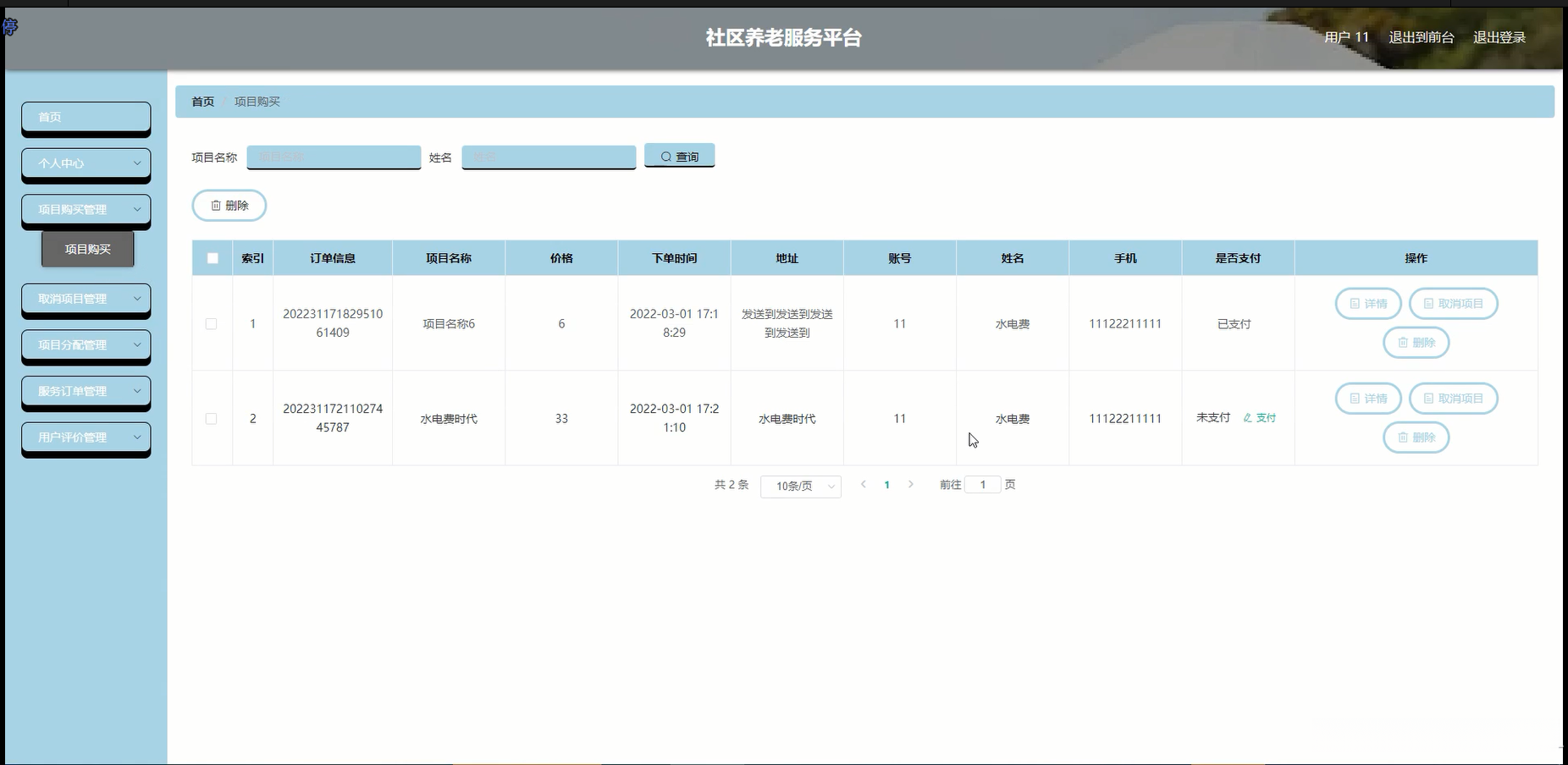Click the 水电费时代 project name cell

pyautogui.click(x=449, y=419)
